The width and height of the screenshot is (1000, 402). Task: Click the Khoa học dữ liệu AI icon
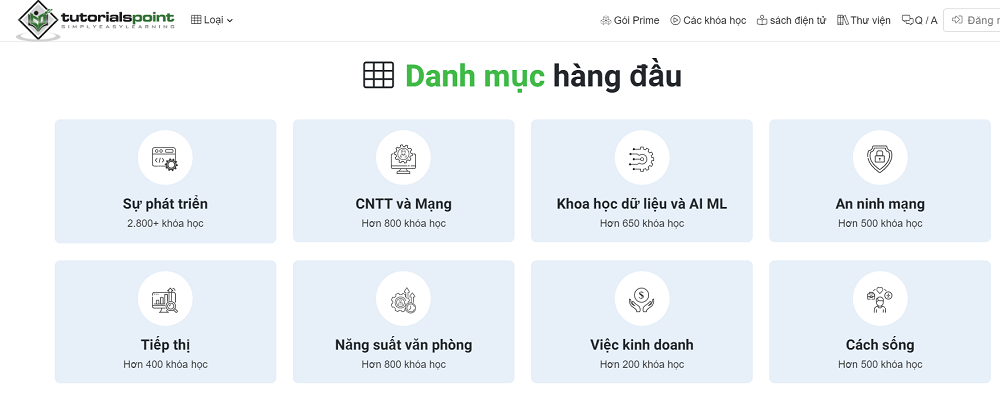pos(642,158)
